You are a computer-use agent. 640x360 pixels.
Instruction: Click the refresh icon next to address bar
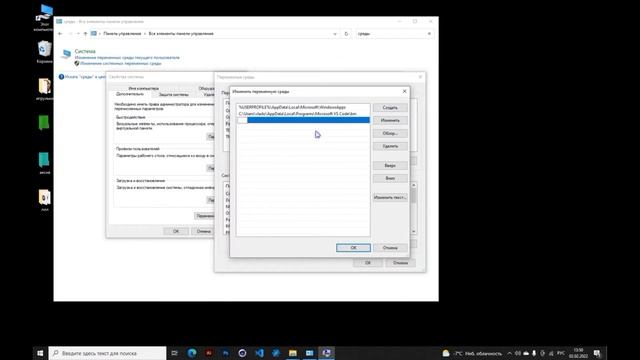[x=346, y=34]
